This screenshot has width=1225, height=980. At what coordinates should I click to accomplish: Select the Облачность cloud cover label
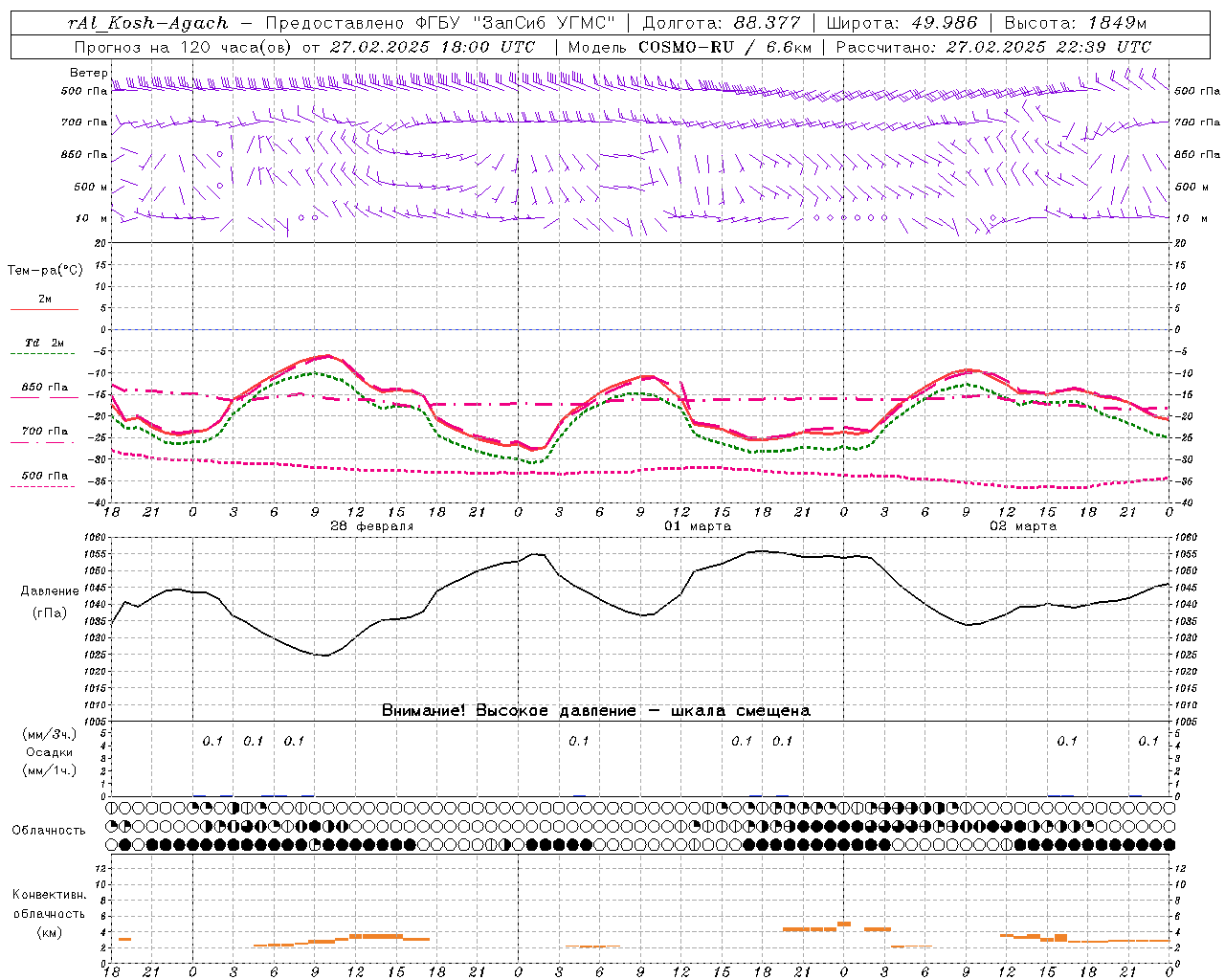(x=49, y=830)
